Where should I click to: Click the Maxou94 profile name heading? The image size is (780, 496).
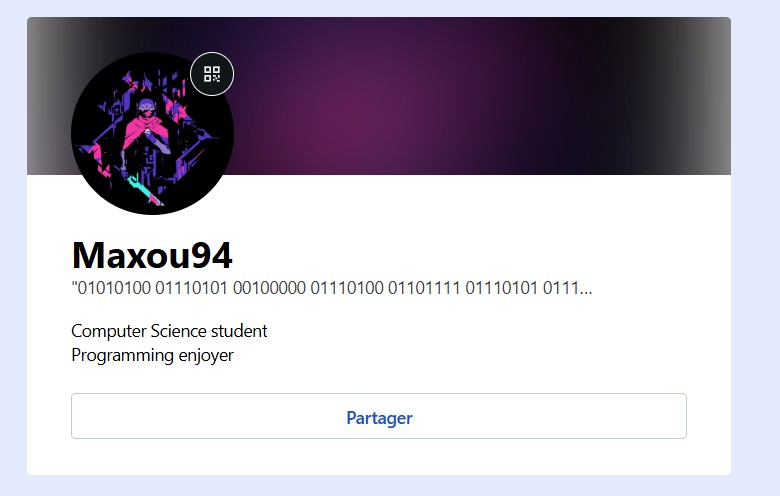152,255
